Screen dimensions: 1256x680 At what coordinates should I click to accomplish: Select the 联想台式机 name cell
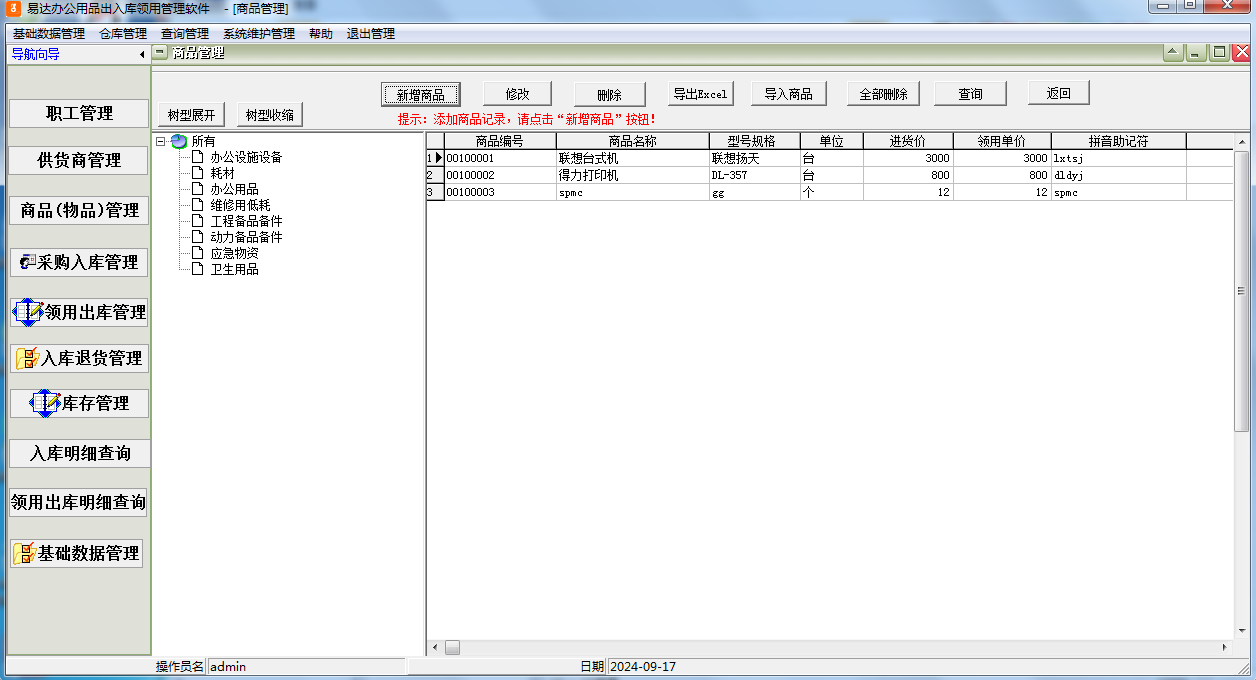click(x=633, y=158)
